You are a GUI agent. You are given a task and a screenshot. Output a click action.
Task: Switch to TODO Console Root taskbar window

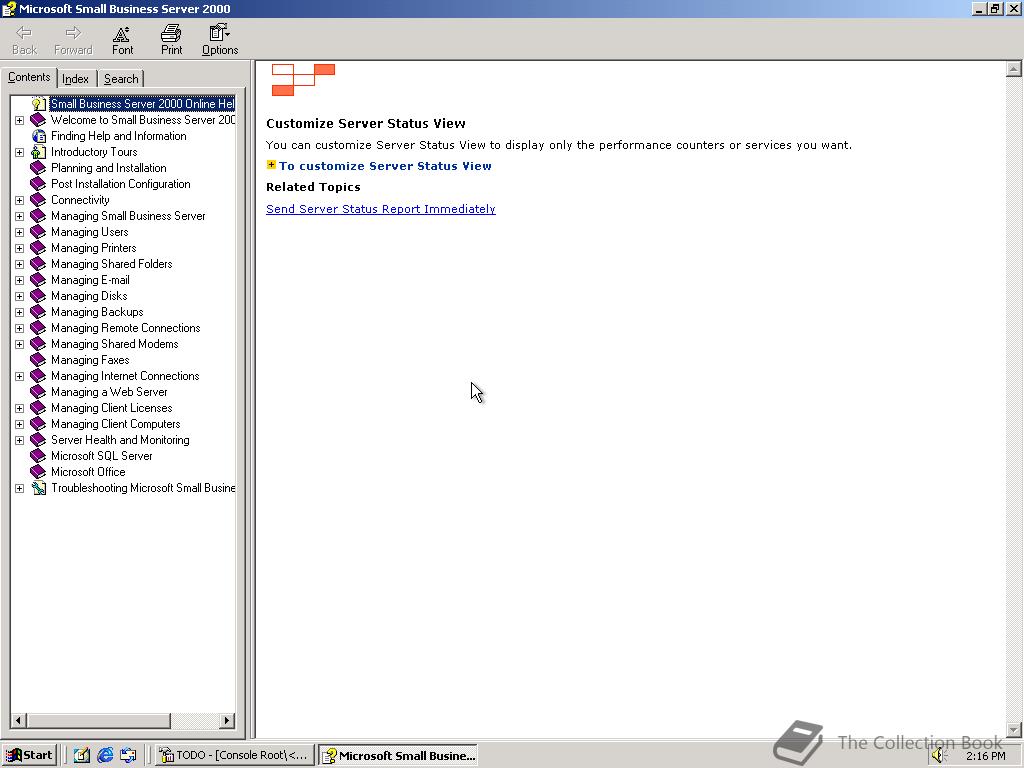tap(235, 756)
